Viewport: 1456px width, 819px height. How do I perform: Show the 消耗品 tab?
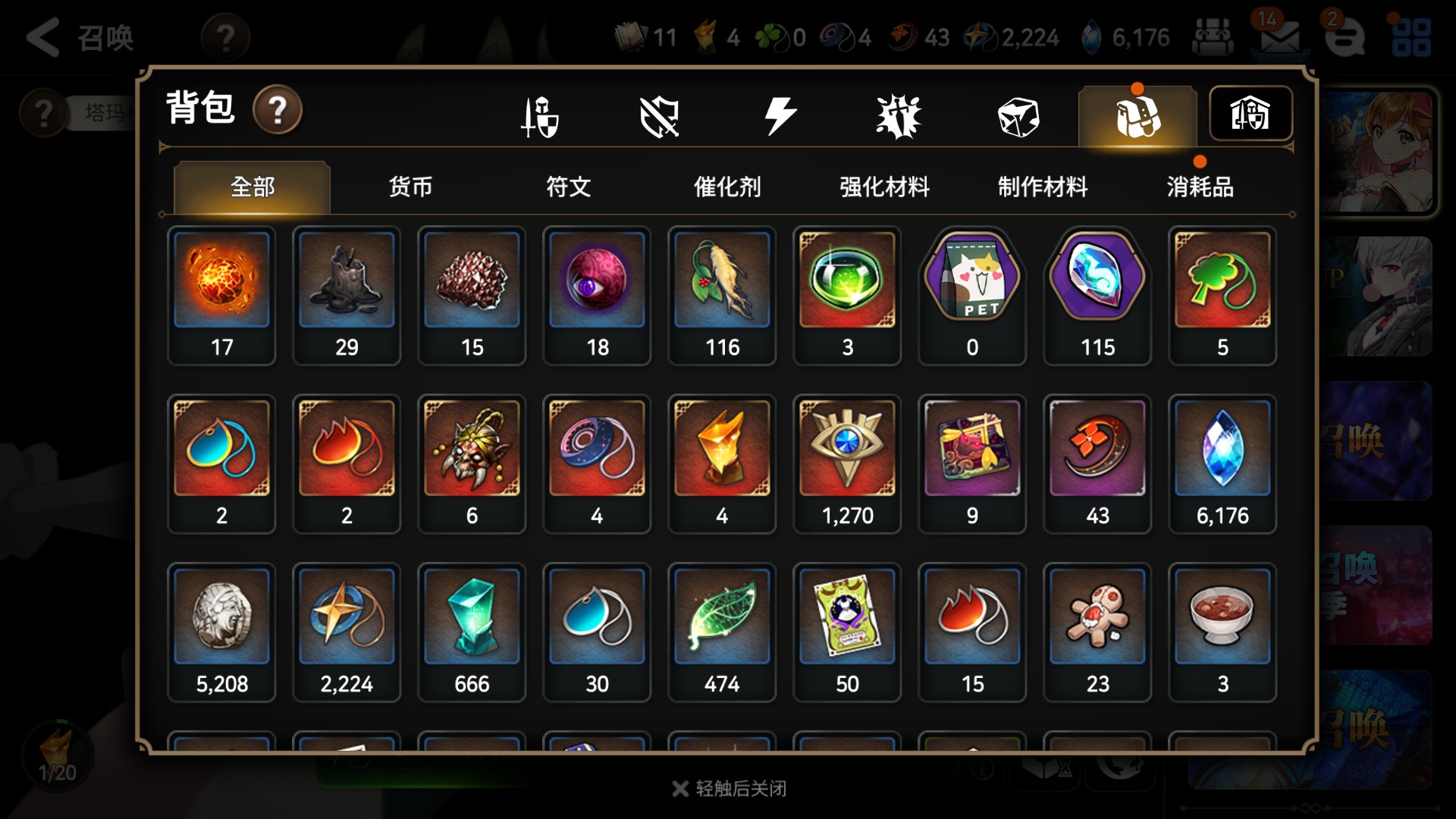[1200, 187]
